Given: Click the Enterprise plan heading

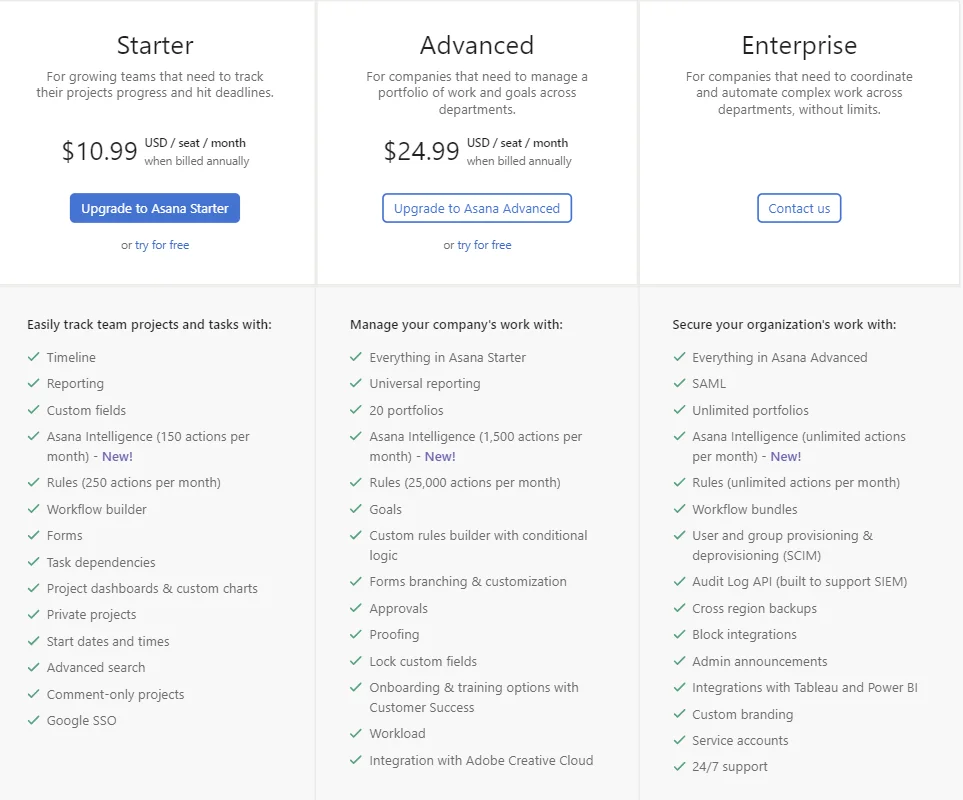Looking at the screenshot, I should (799, 45).
